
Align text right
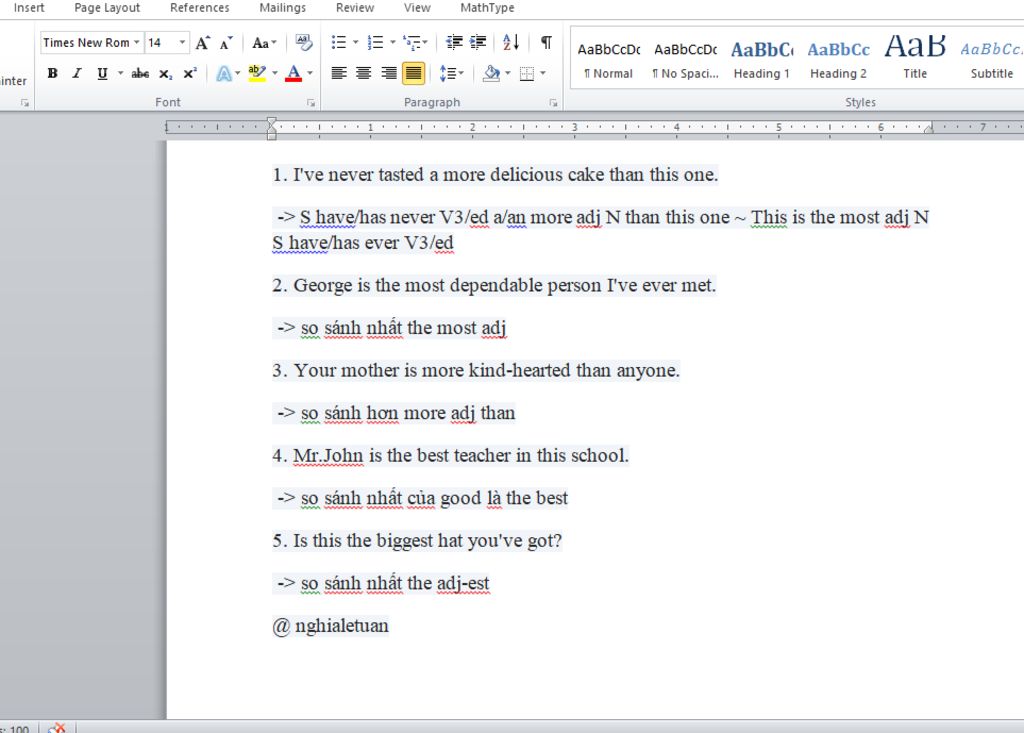point(389,73)
